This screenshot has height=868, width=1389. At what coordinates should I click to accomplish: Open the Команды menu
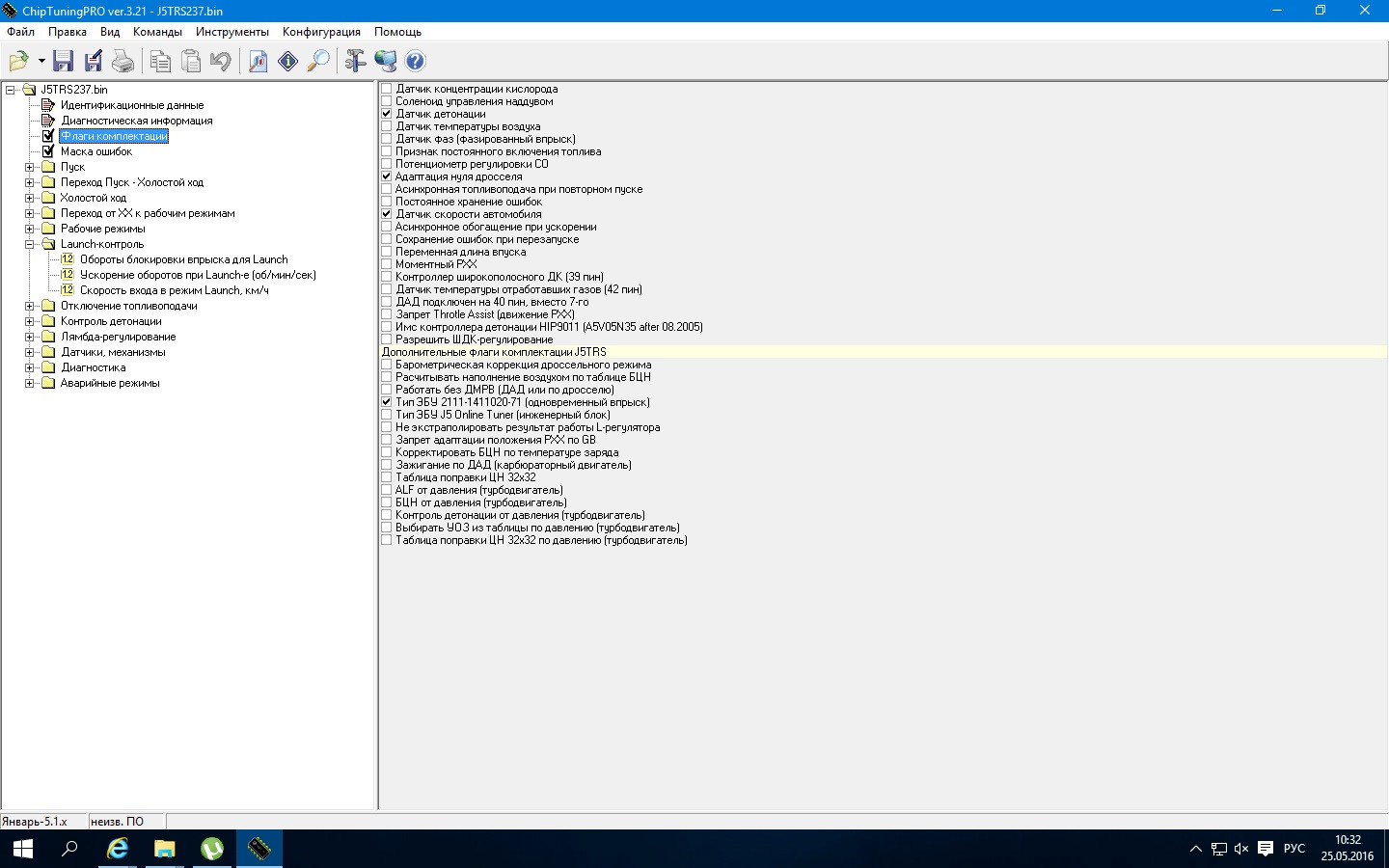tap(157, 32)
